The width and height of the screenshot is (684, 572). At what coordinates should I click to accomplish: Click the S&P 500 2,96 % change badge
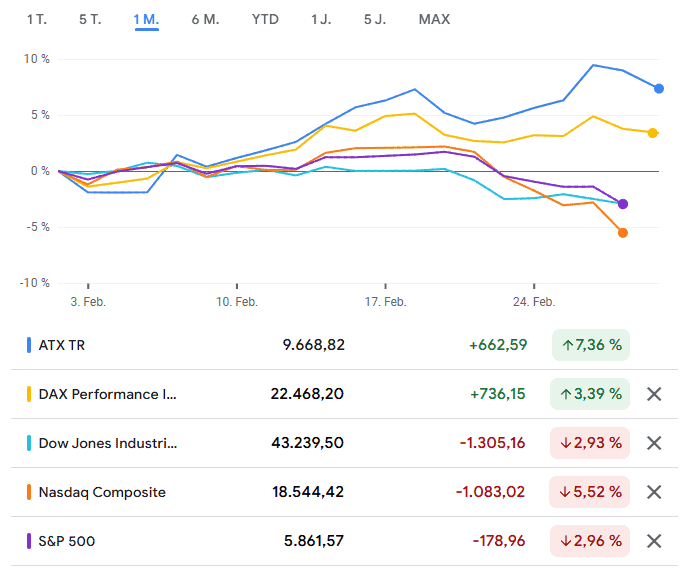coord(590,541)
